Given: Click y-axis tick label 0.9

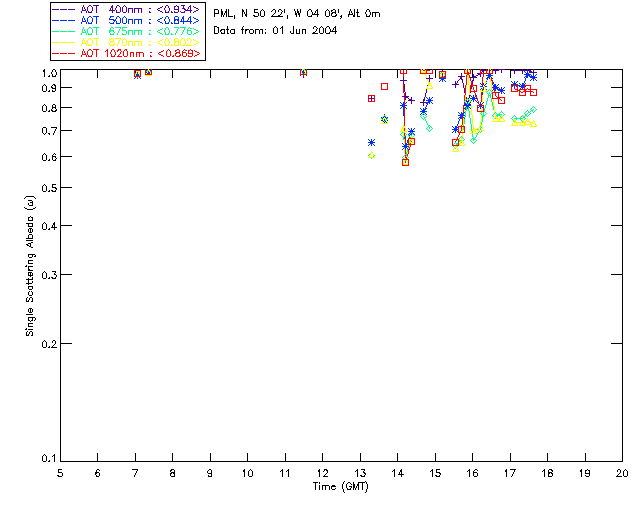Looking at the screenshot, I should pyautogui.click(x=49, y=88).
